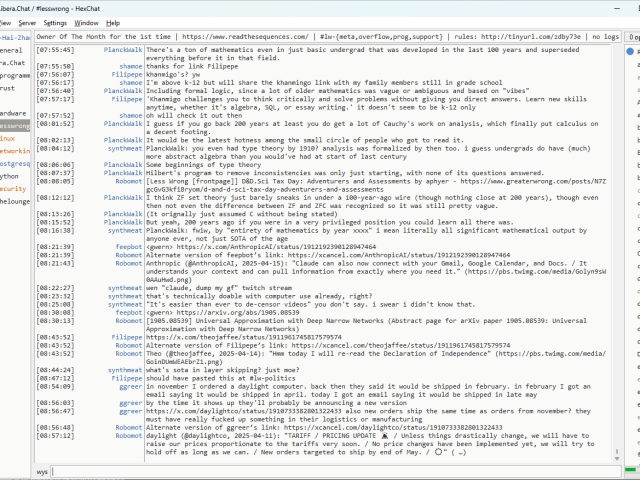The width and height of the screenshot is (640, 480).
Task: Open the xcancel theojaffee alternate link
Action: pyautogui.click(x=401, y=345)
